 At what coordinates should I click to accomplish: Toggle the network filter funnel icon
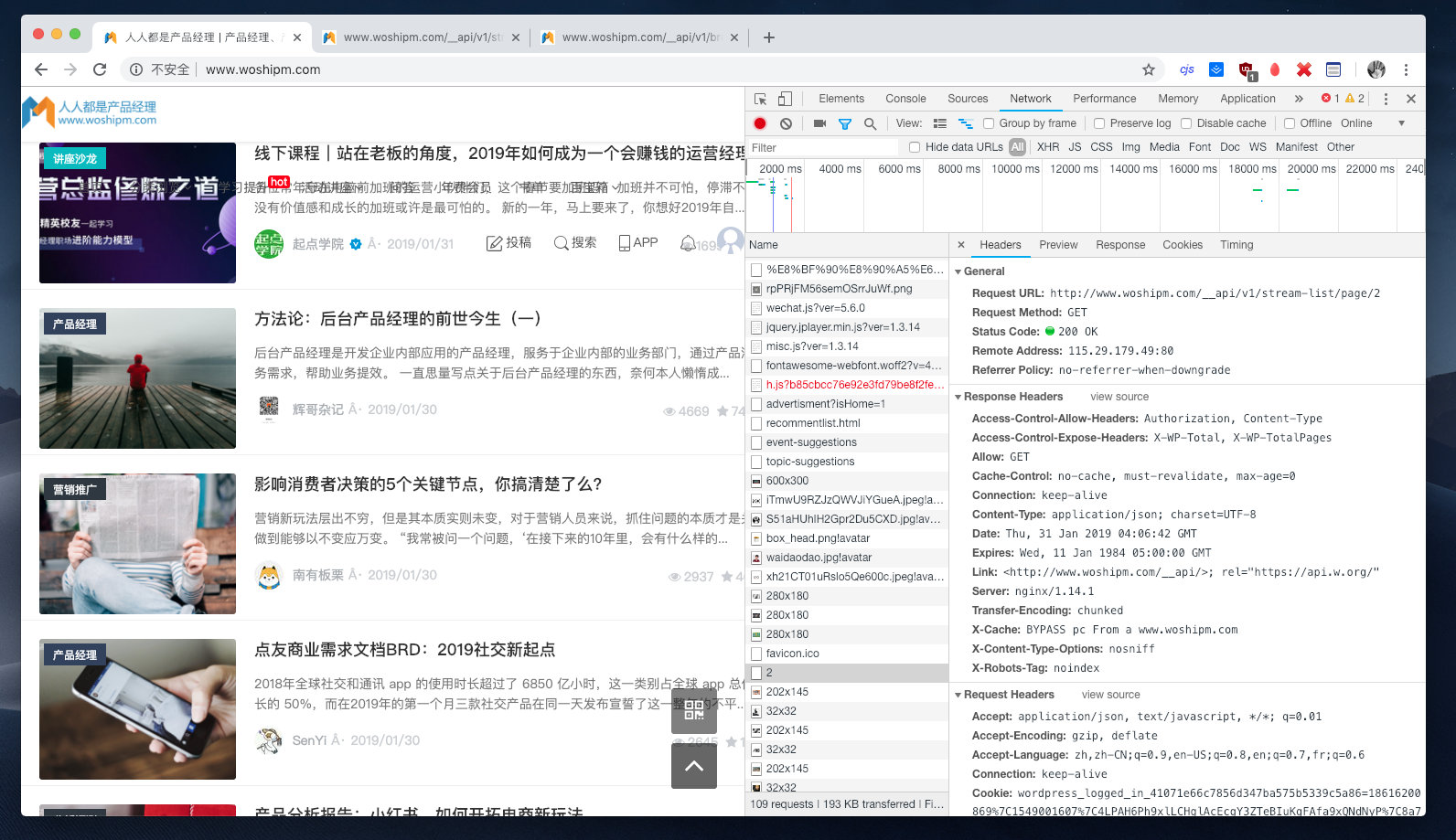845,123
